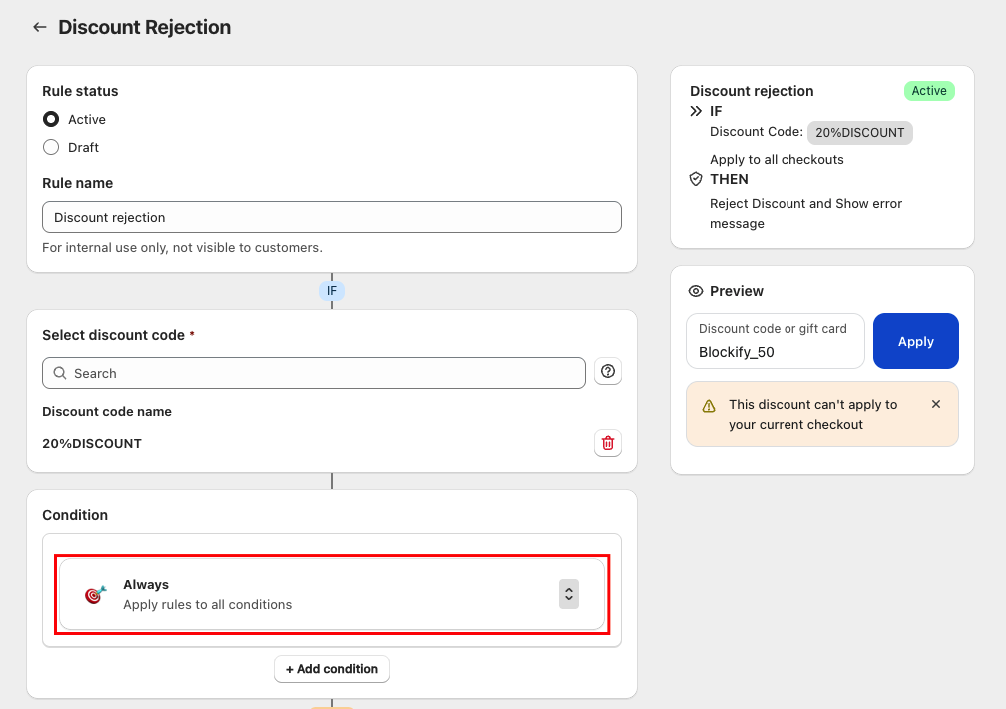1006x709 pixels.
Task: Open the condition type stepper arrows
Action: pyautogui.click(x=569, y=594)
